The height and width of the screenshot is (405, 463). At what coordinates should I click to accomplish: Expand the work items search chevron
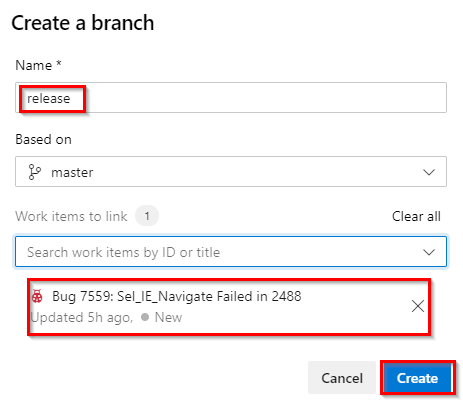tap(429, 252)
